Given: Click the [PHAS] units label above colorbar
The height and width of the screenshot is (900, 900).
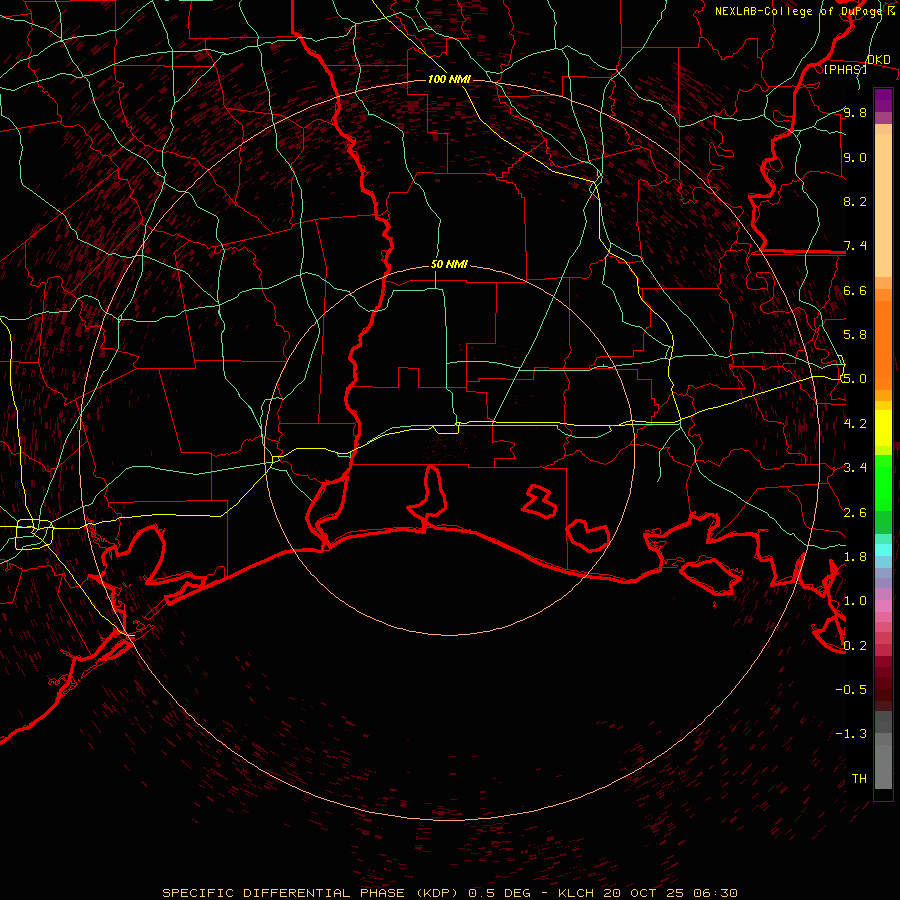Looking at the screenshot, I should [845, 69].
